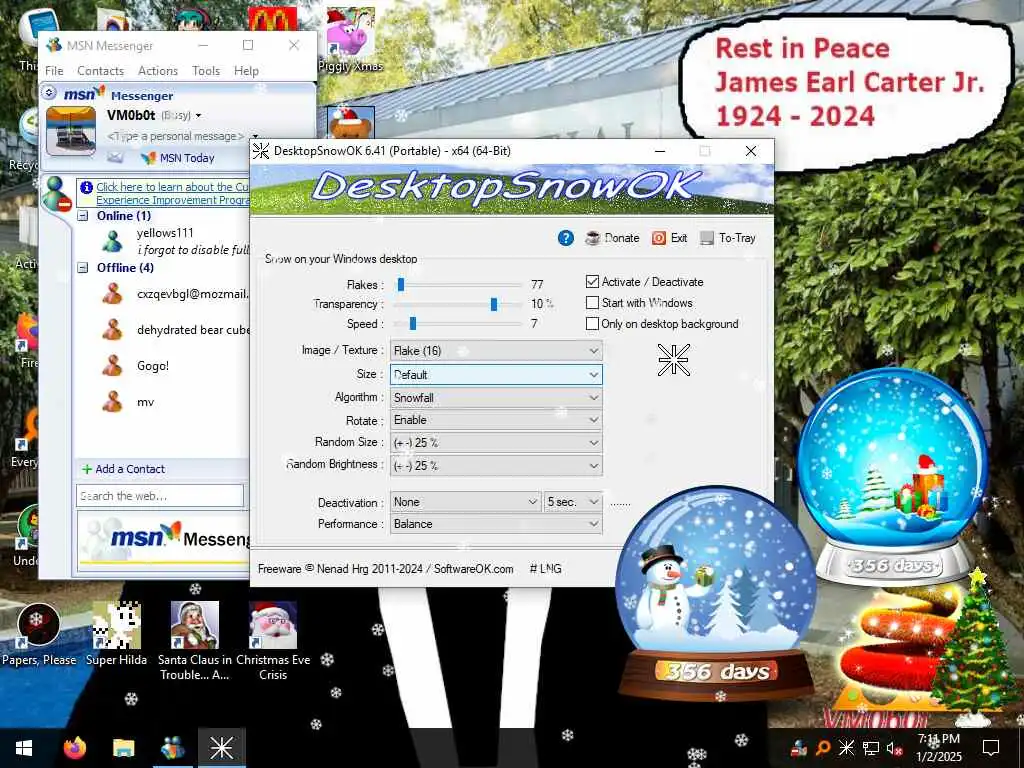Click the yellows111 contact name

(x=165, y=233)
